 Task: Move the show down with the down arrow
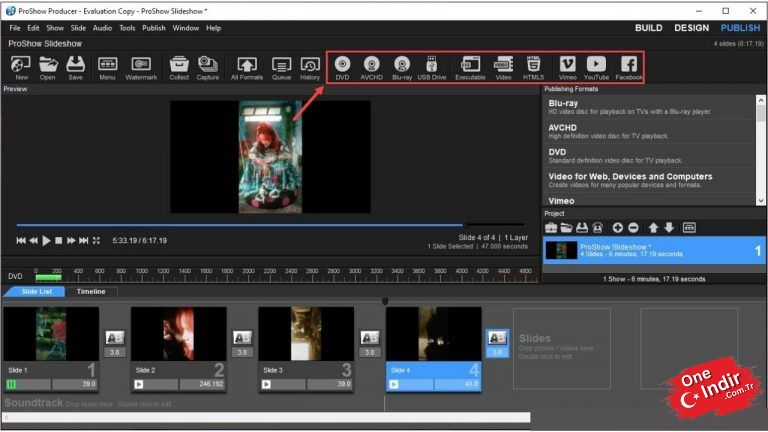pos(669,228)
